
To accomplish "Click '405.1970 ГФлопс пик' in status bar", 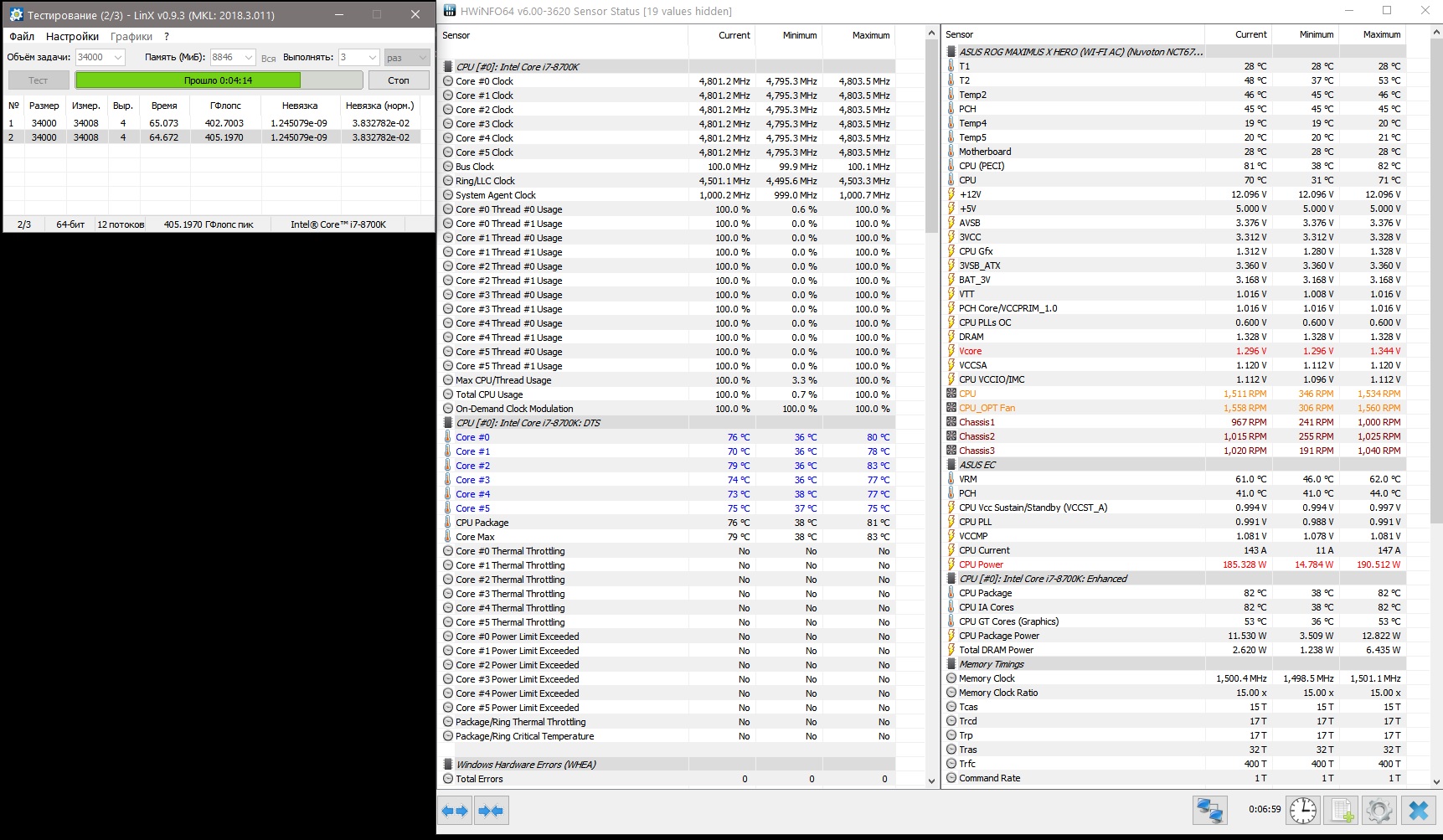I will click(209, 224).
